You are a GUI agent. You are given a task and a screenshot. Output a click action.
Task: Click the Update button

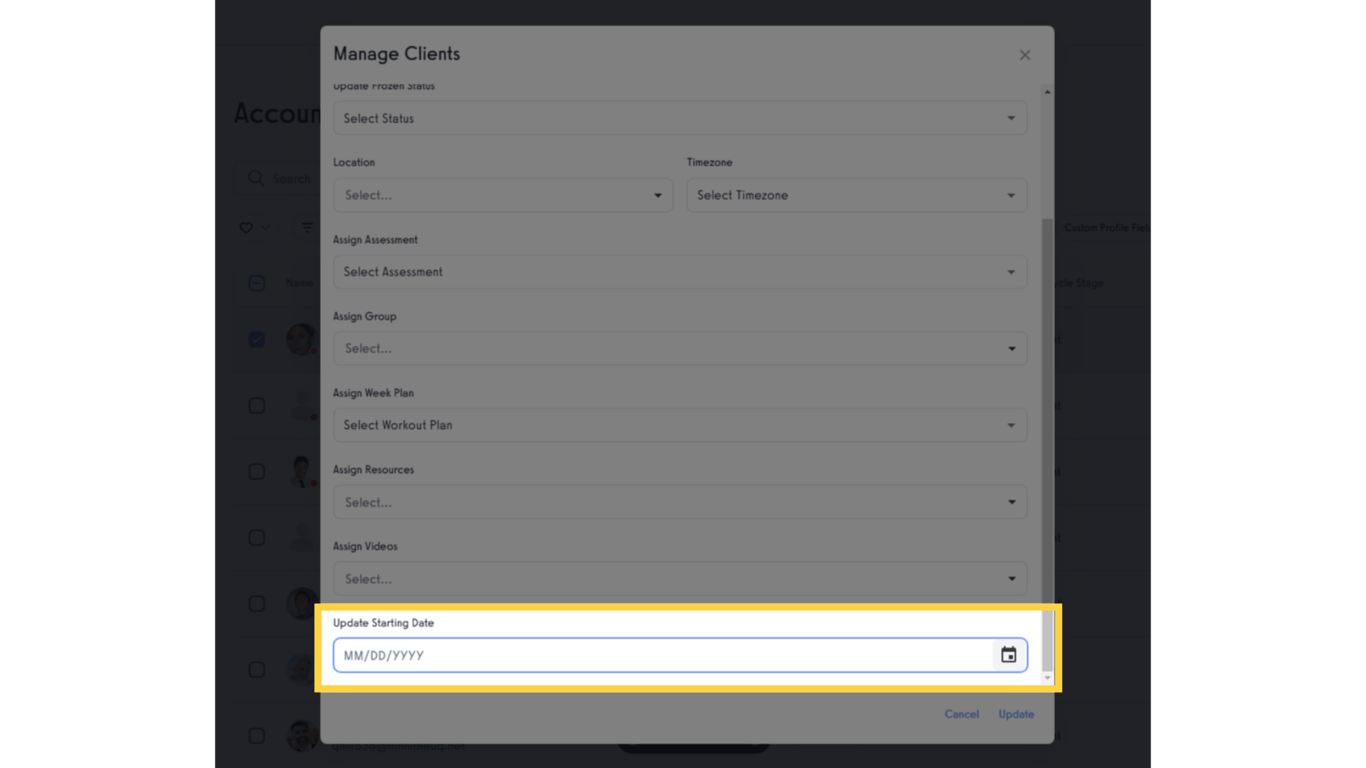tap(1016, 714)
